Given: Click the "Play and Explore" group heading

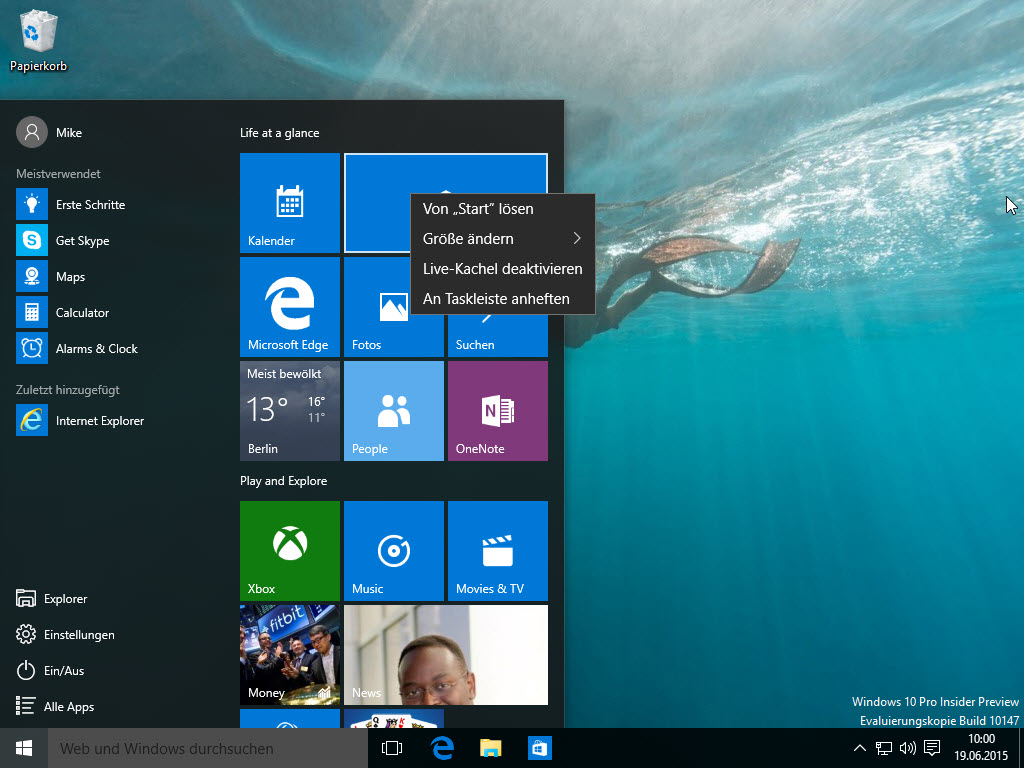Looking at the screenshot, I should [283, 481].
